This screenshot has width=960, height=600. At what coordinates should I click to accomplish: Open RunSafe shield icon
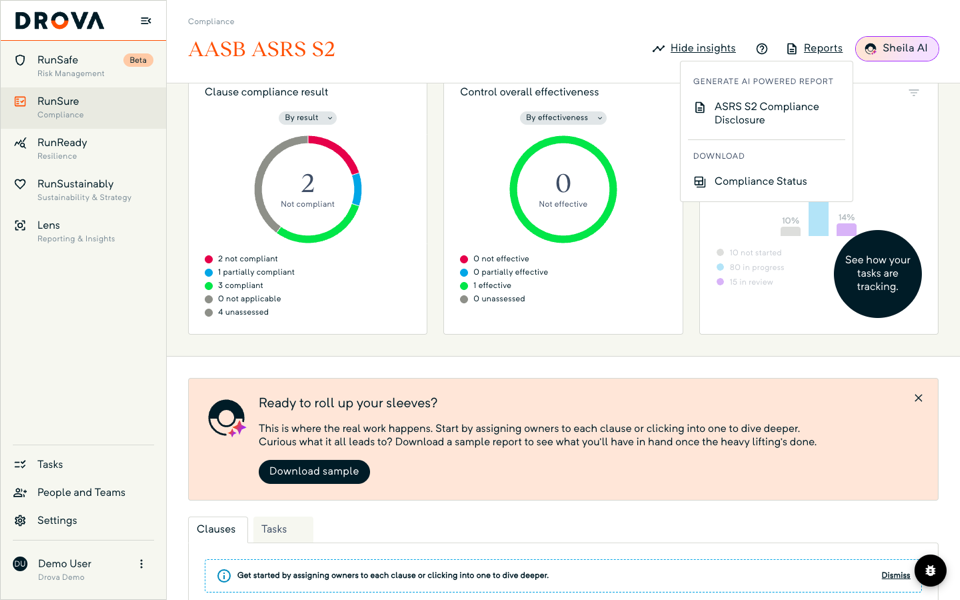[20, 60]
